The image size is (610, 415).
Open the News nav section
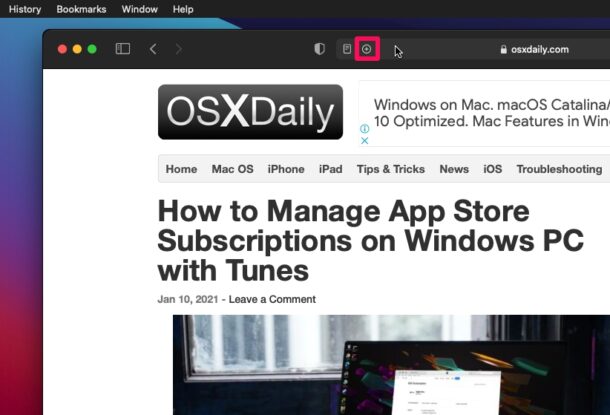tap(454, 169)
